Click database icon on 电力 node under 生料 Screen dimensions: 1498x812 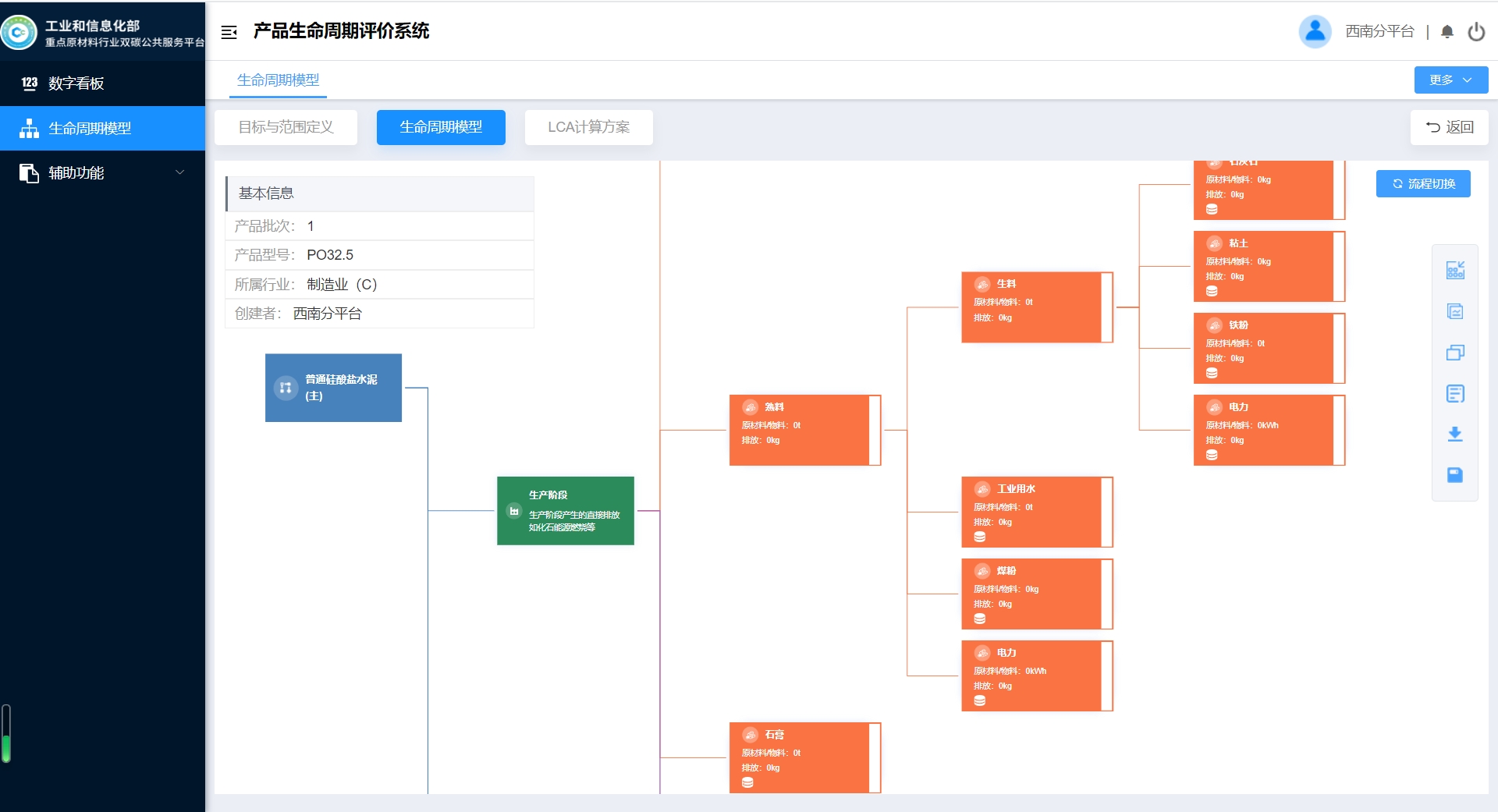point(1212,455)
